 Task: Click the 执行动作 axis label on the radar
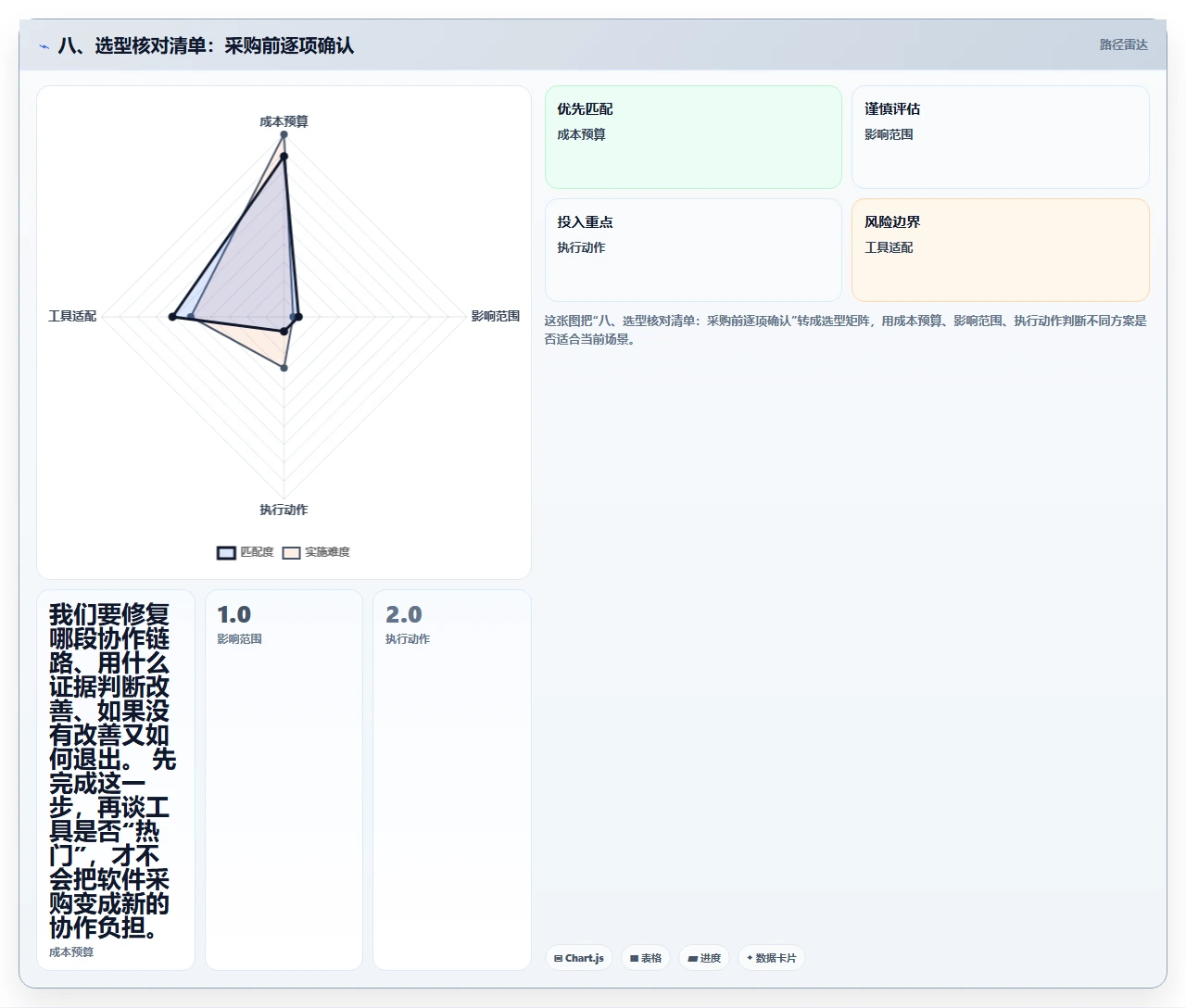(x=284, y=510)
